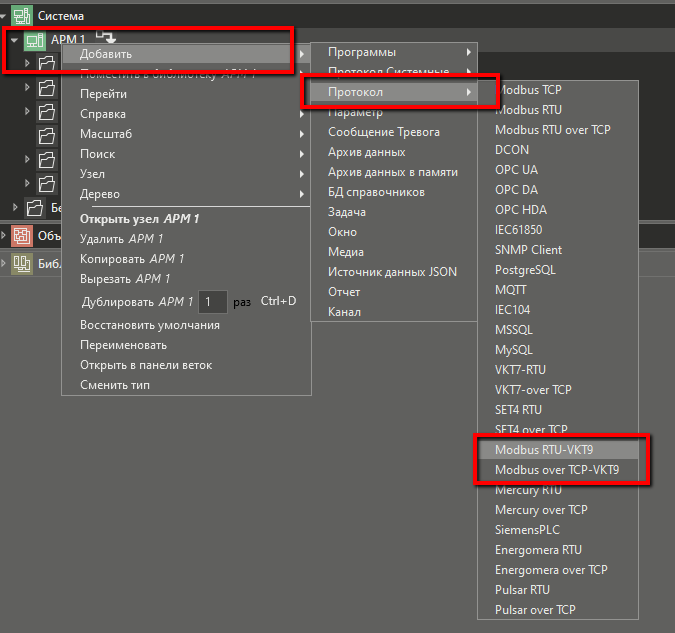Collapse the АРМ 1 tree node

click(x=14, y=40)
